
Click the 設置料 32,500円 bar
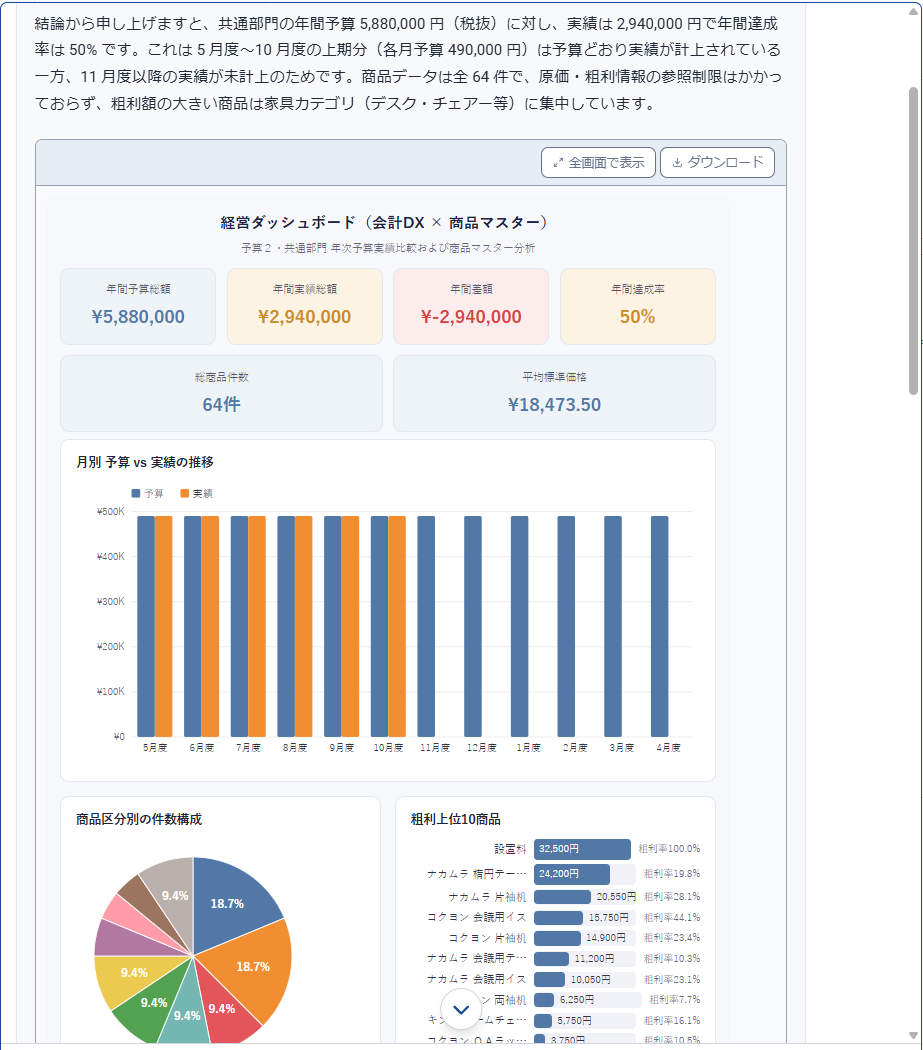click(582, 849)
